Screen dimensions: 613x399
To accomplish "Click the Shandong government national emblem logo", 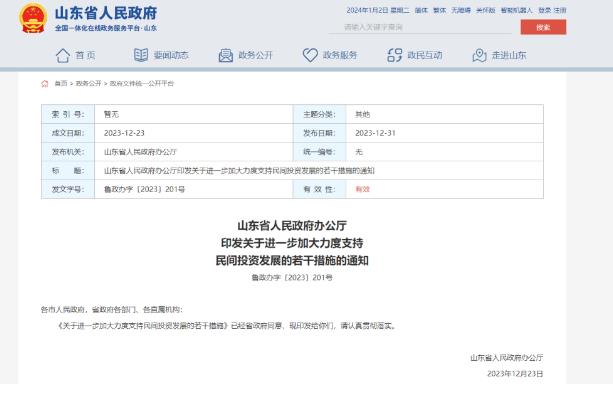I will point(33,18).
